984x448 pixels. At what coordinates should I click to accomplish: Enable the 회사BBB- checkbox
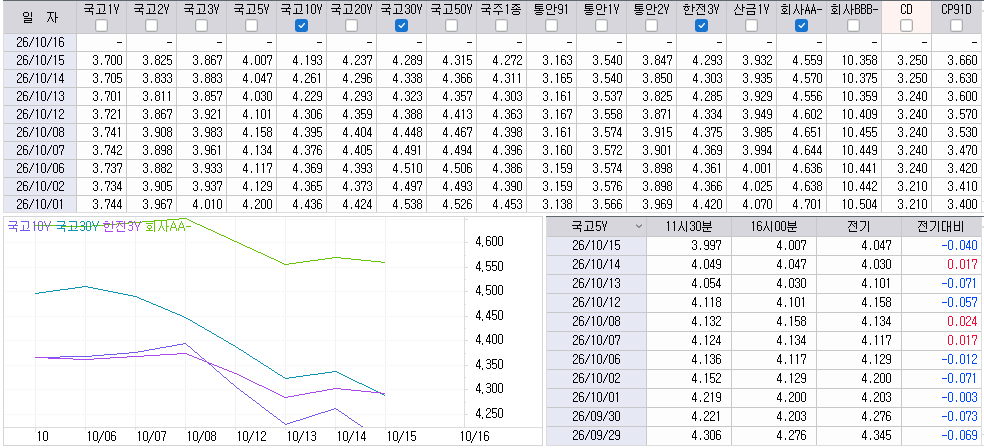pyautogui.click(x=853, y=26)
